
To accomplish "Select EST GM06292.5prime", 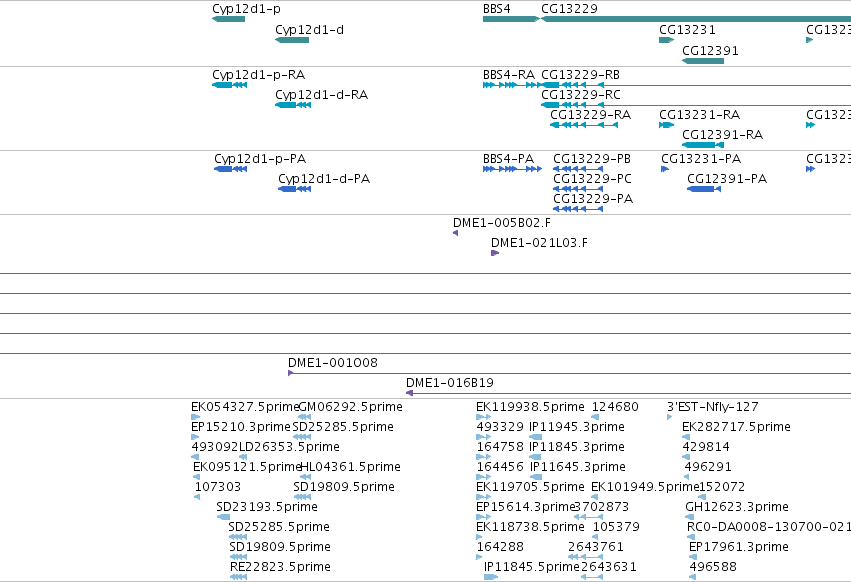I will [x=305, y=417].
